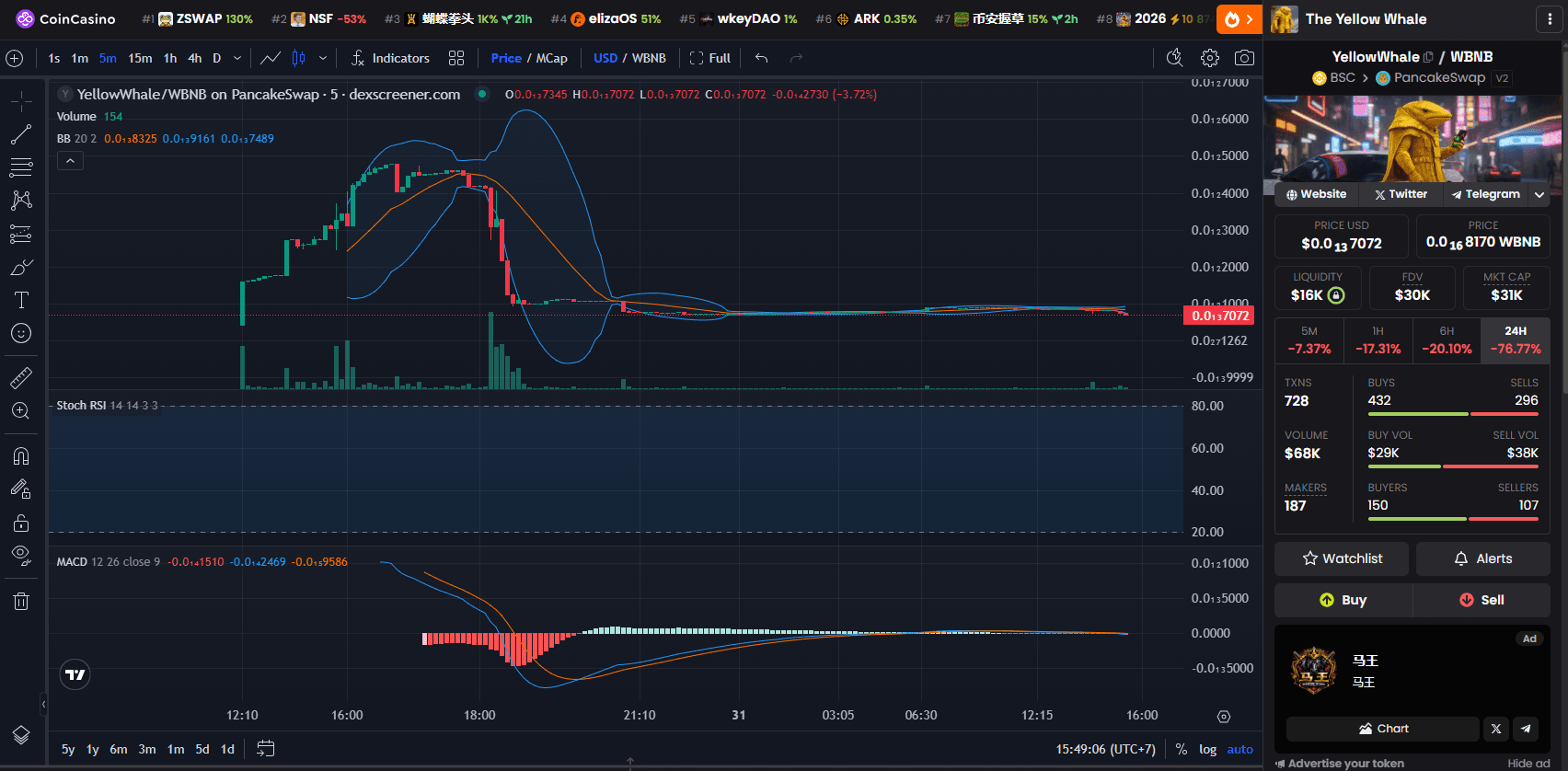Select the ruler measure tool
Image resolution: width=1568 pixels, height=771 pixels.
pos(21,377)
